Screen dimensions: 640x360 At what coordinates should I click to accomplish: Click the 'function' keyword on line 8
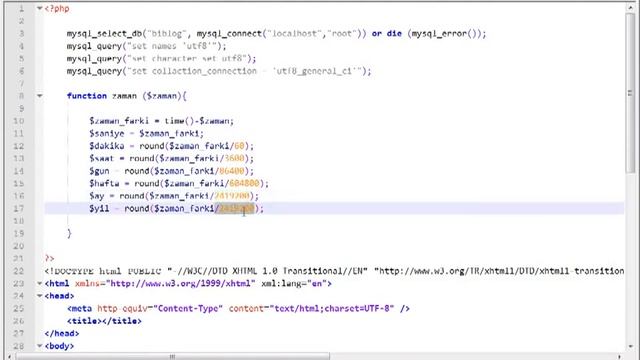coord(87,96)
